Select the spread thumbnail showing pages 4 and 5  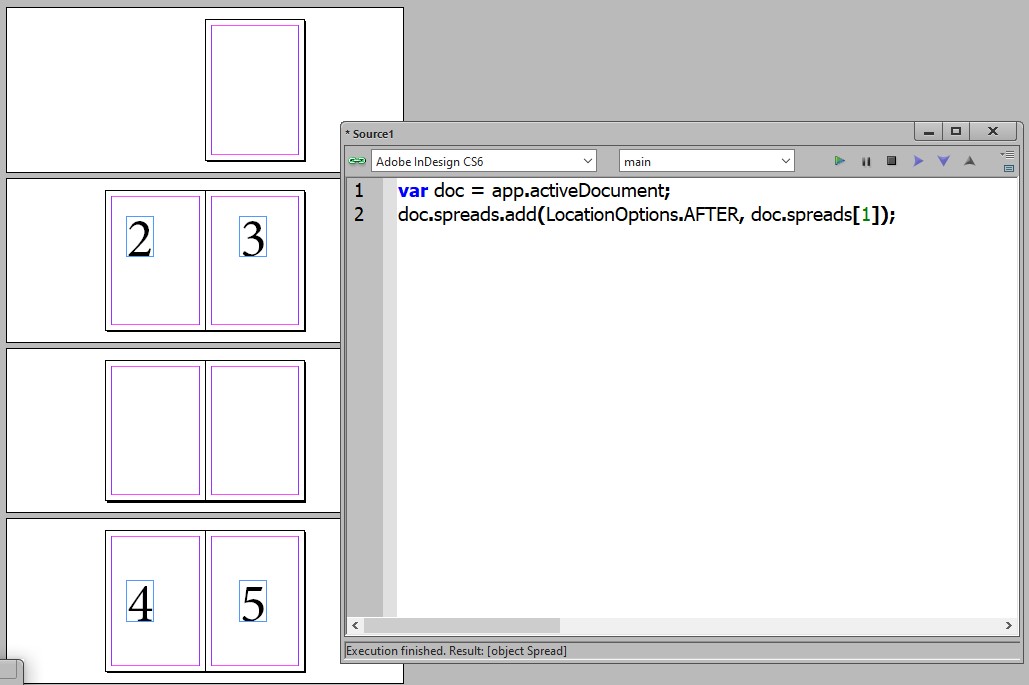click(x=204, y=600)
